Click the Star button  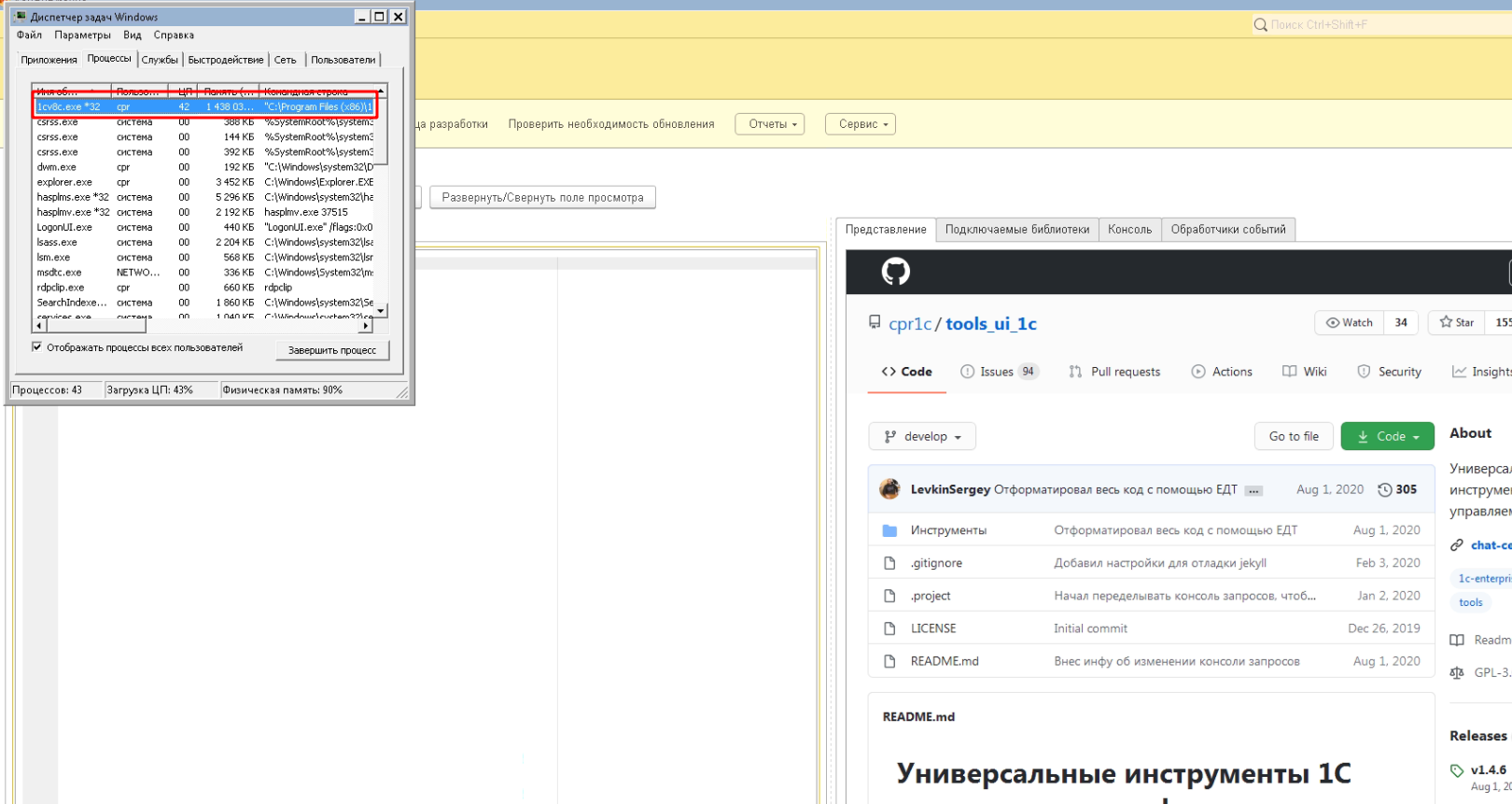pos(1457,322)
